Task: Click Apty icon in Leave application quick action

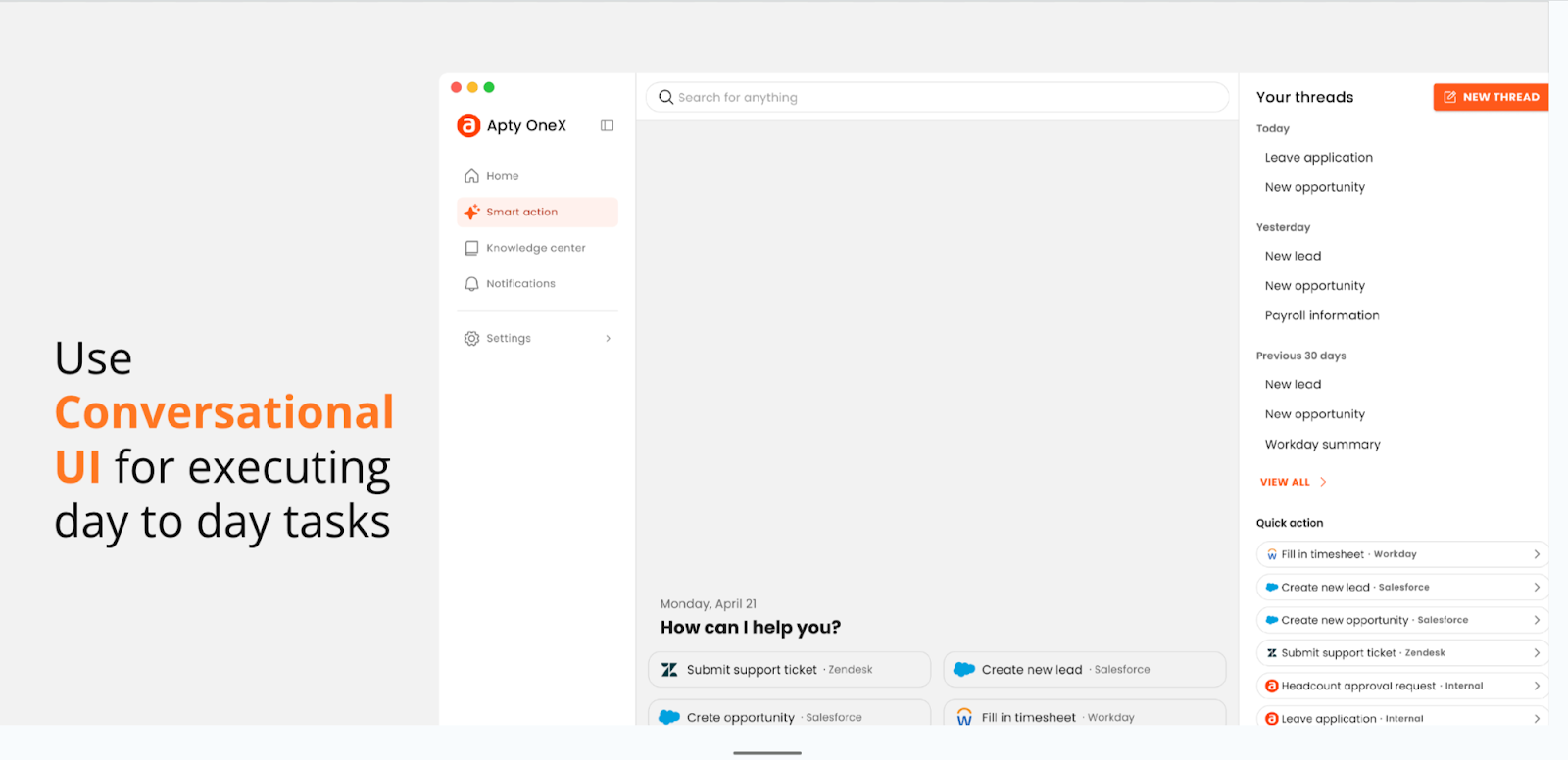Action: tap(1272, 719)
